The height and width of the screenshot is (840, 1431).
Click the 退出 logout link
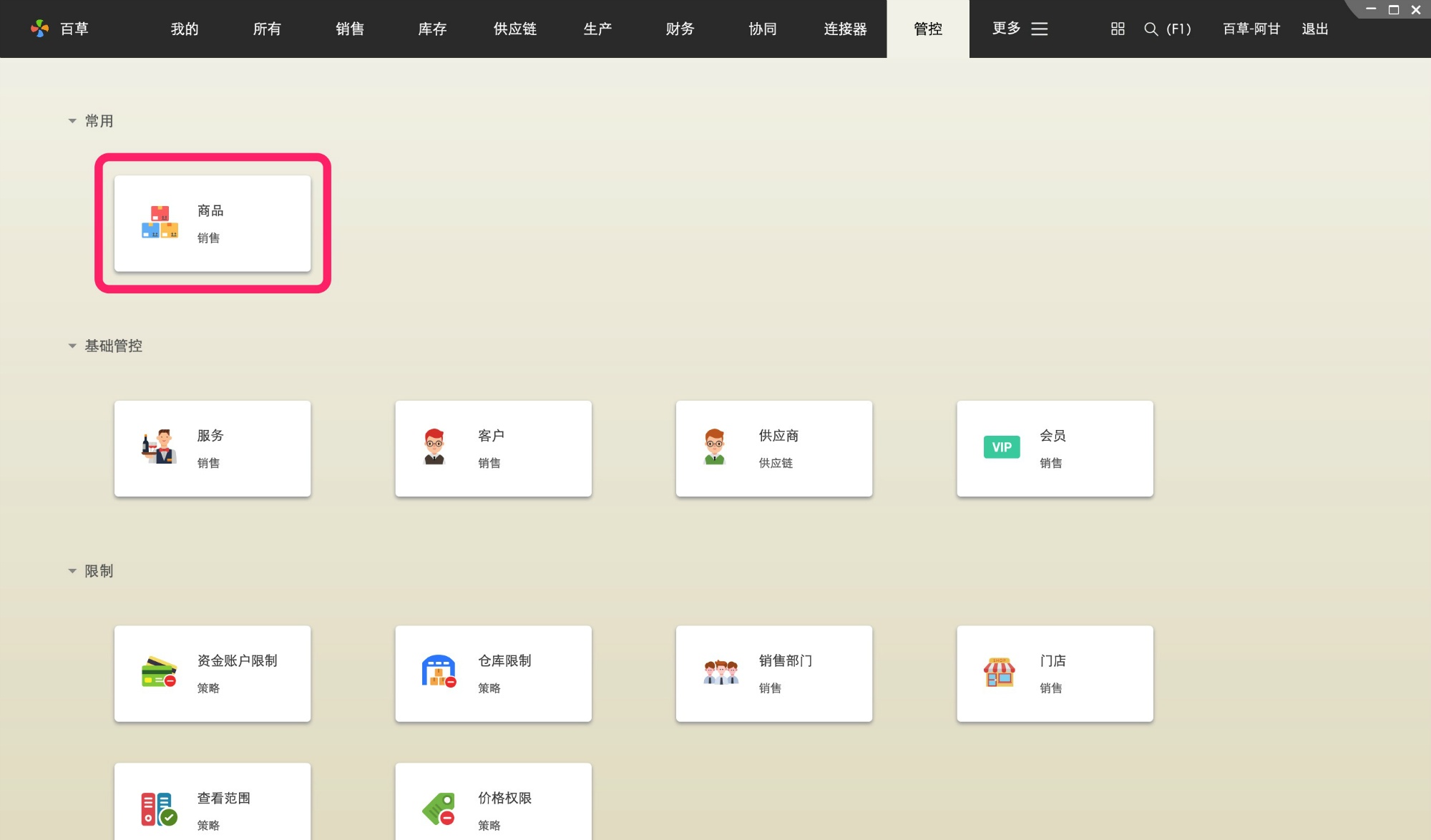click(1315, 29)
